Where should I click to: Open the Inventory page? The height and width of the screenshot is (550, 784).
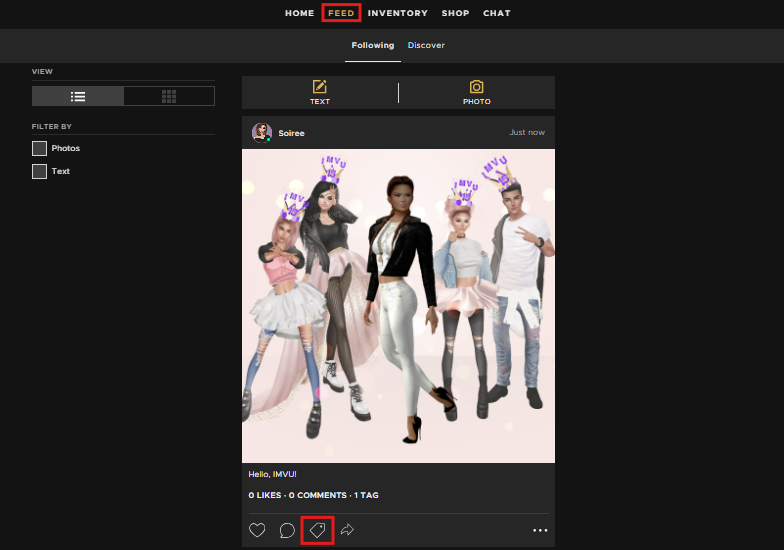398,13
